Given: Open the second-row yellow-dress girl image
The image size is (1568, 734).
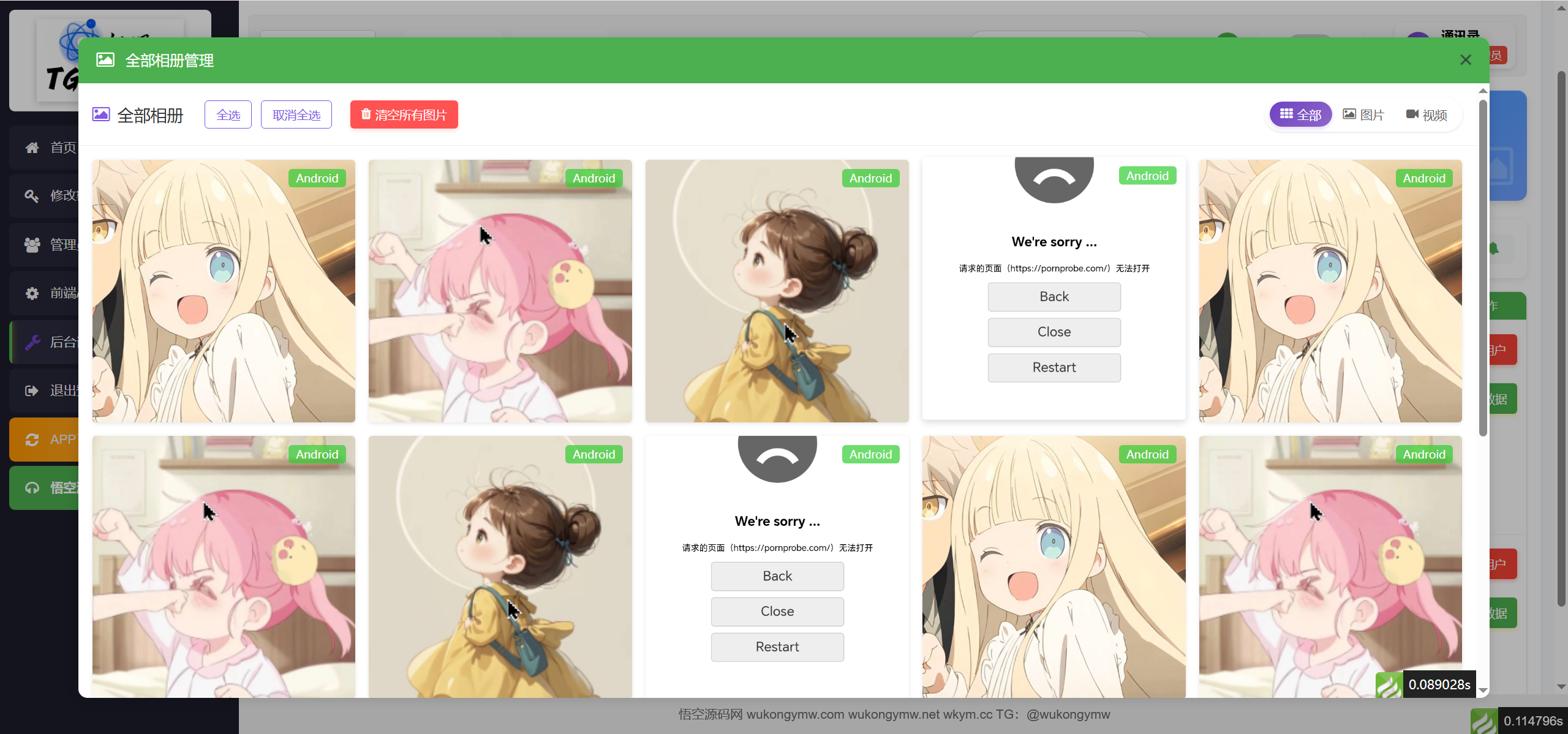Looking at the screenshot, I should 500,567.
